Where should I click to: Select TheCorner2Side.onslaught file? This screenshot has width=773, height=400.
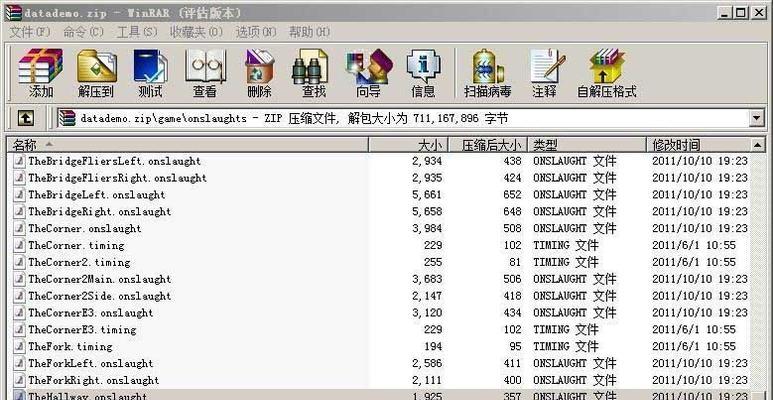coord(100,296)
